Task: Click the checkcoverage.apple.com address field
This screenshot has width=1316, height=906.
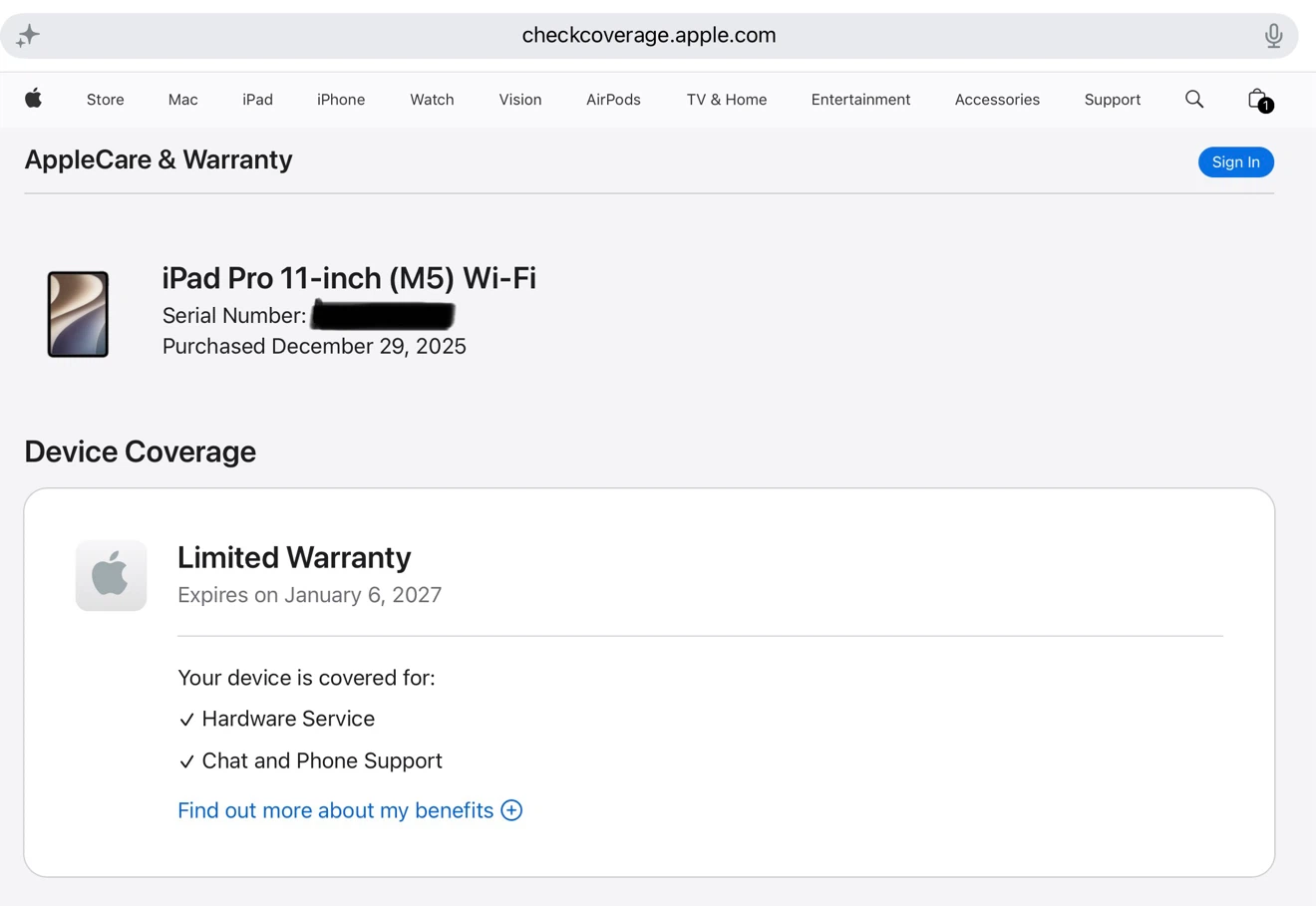Action: click(x=649, y=36)
